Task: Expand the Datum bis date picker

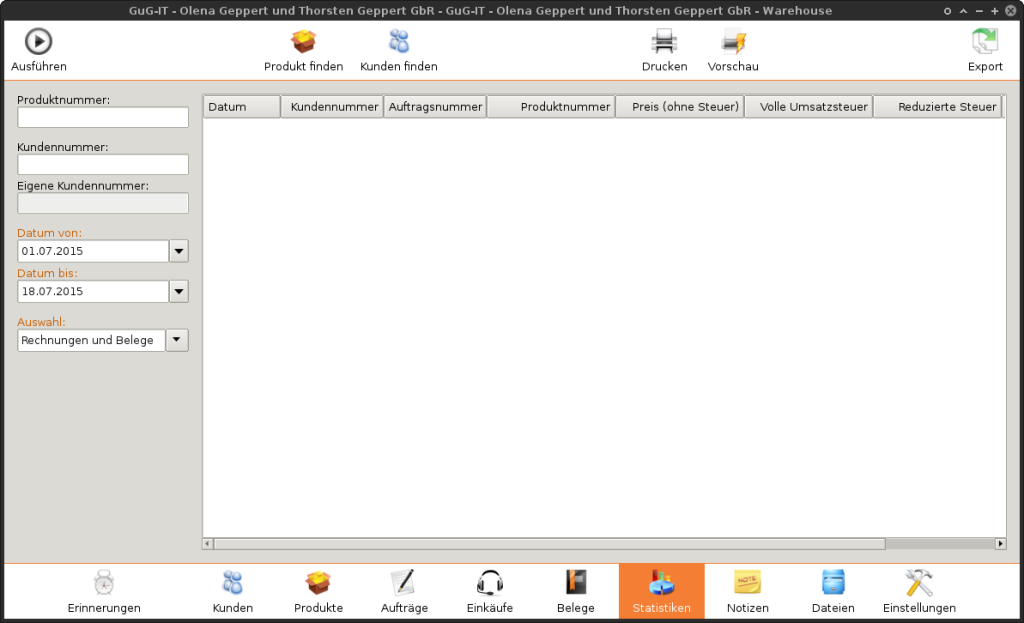Action: click(x=178, y=291)
